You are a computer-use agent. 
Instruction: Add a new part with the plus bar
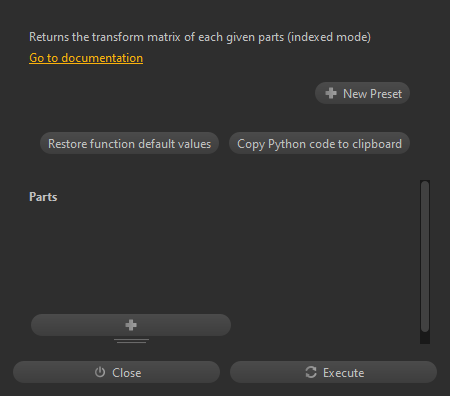coord(131,325)
